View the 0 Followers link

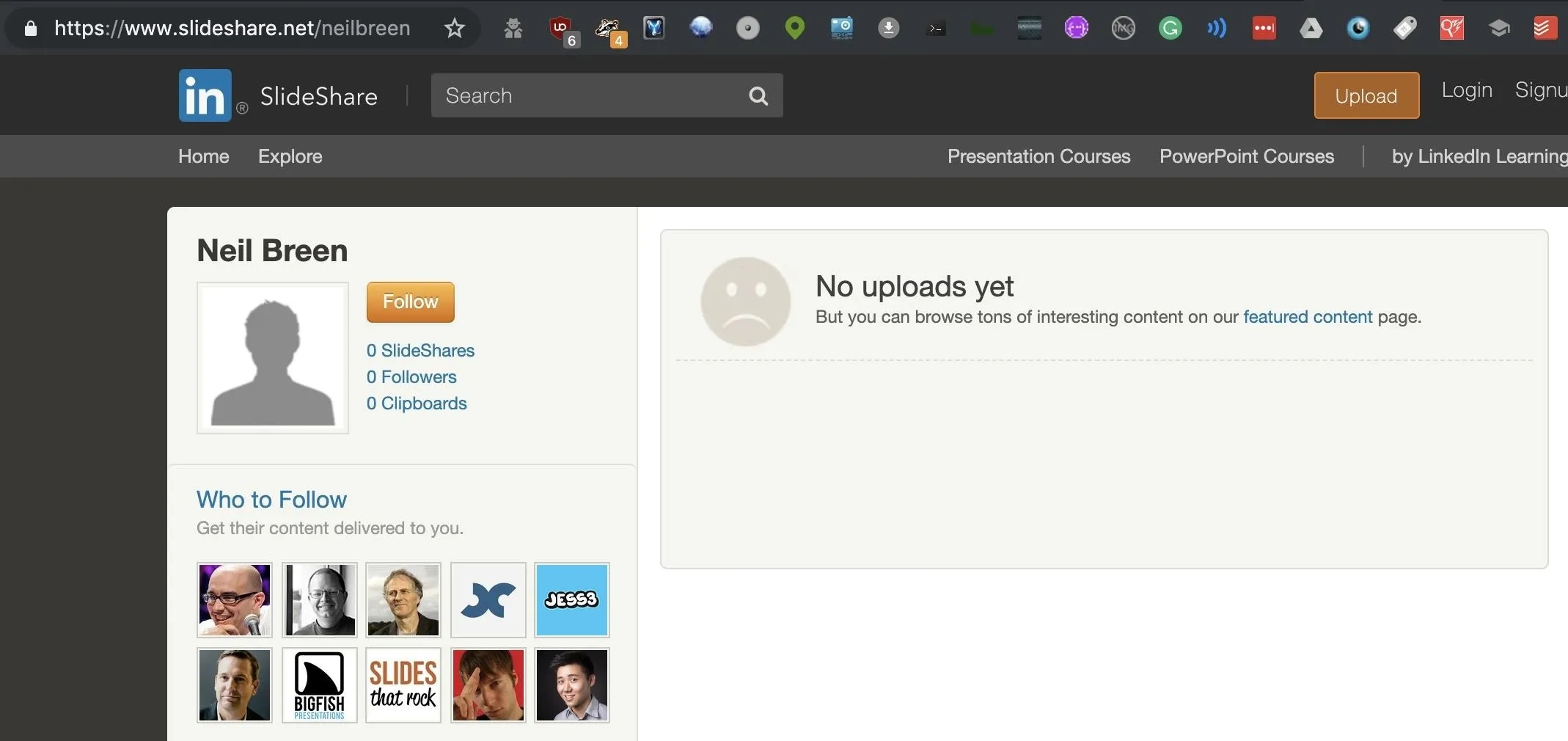coord(411,377)
